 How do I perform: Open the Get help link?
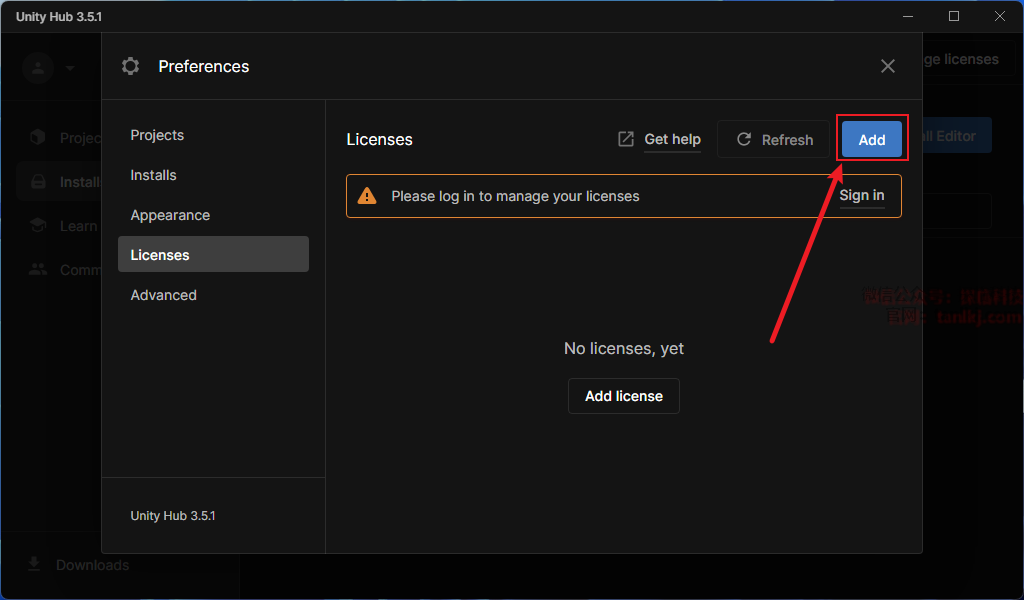(x=672, y=140)
